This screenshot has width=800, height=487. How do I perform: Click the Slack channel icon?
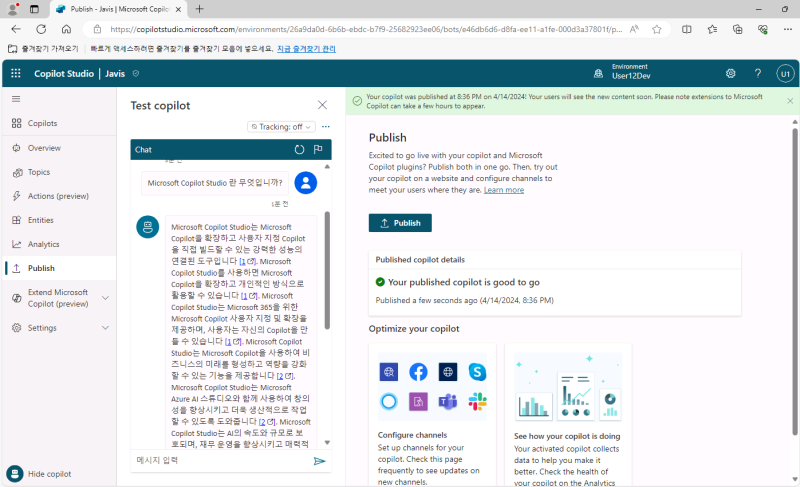tap(478, 402)
